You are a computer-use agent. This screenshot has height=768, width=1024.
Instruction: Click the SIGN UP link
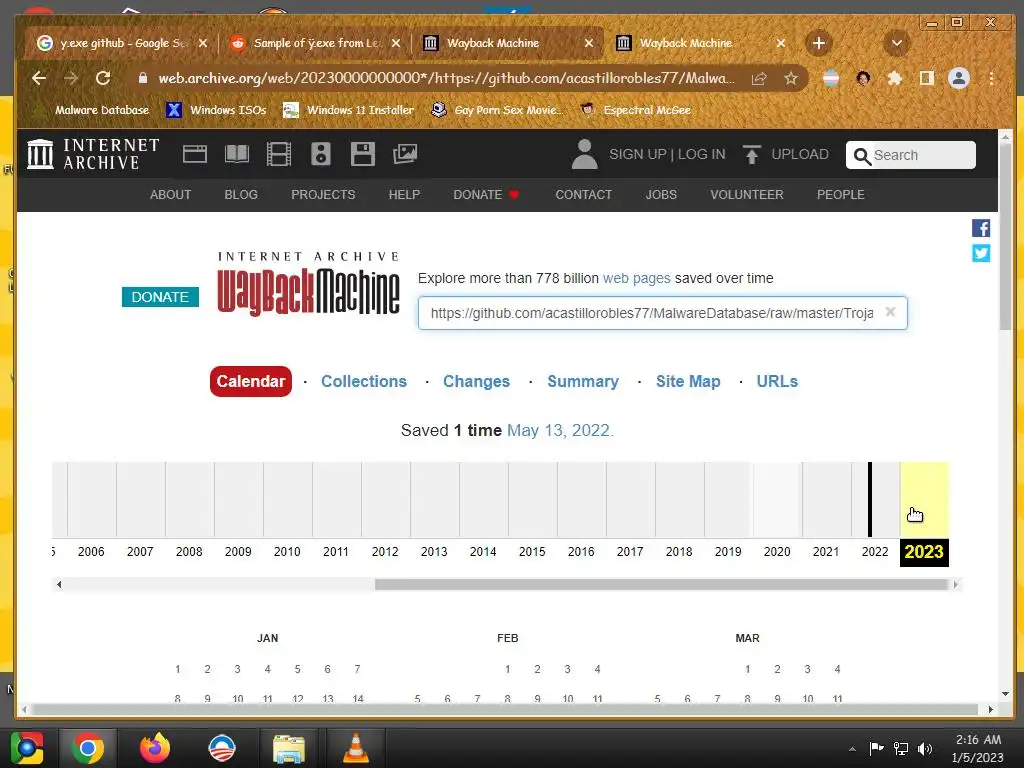[637, 154]
